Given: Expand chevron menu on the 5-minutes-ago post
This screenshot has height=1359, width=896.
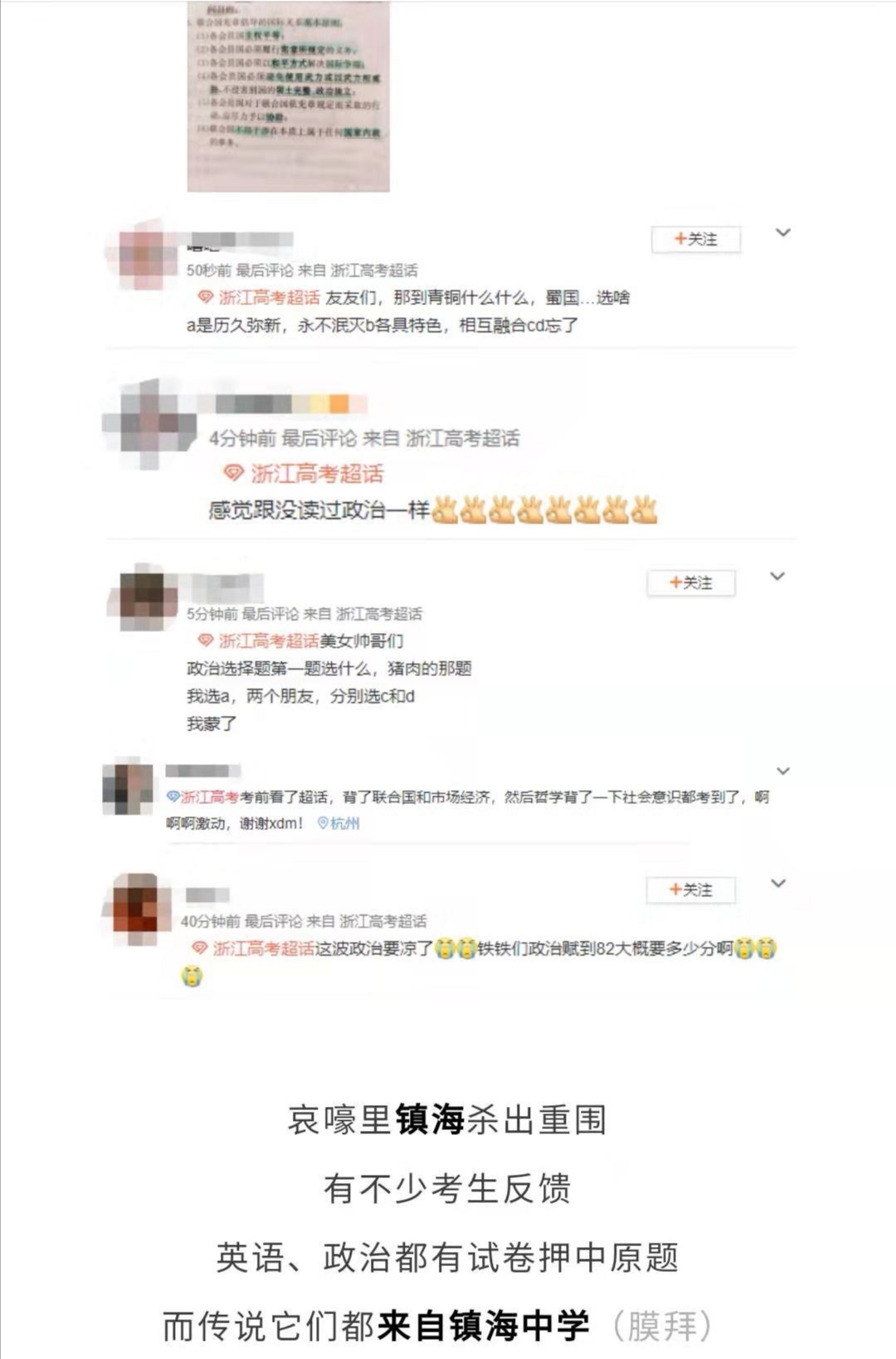Looking at the screenshot, I should (x=777, y=576).
